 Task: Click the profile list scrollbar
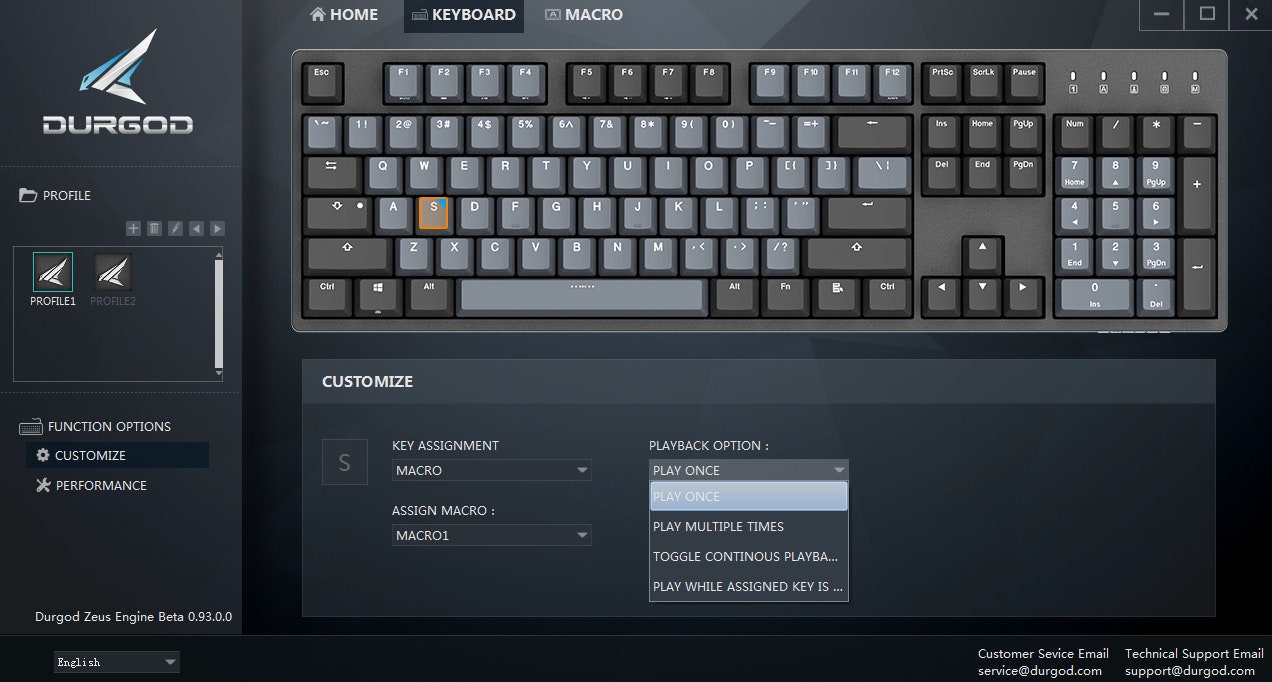(x=219, y=313)
